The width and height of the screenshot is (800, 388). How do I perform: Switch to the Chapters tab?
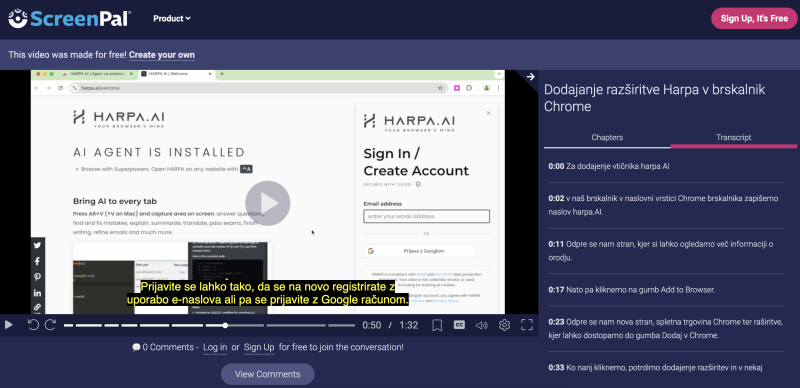[607, 137]
